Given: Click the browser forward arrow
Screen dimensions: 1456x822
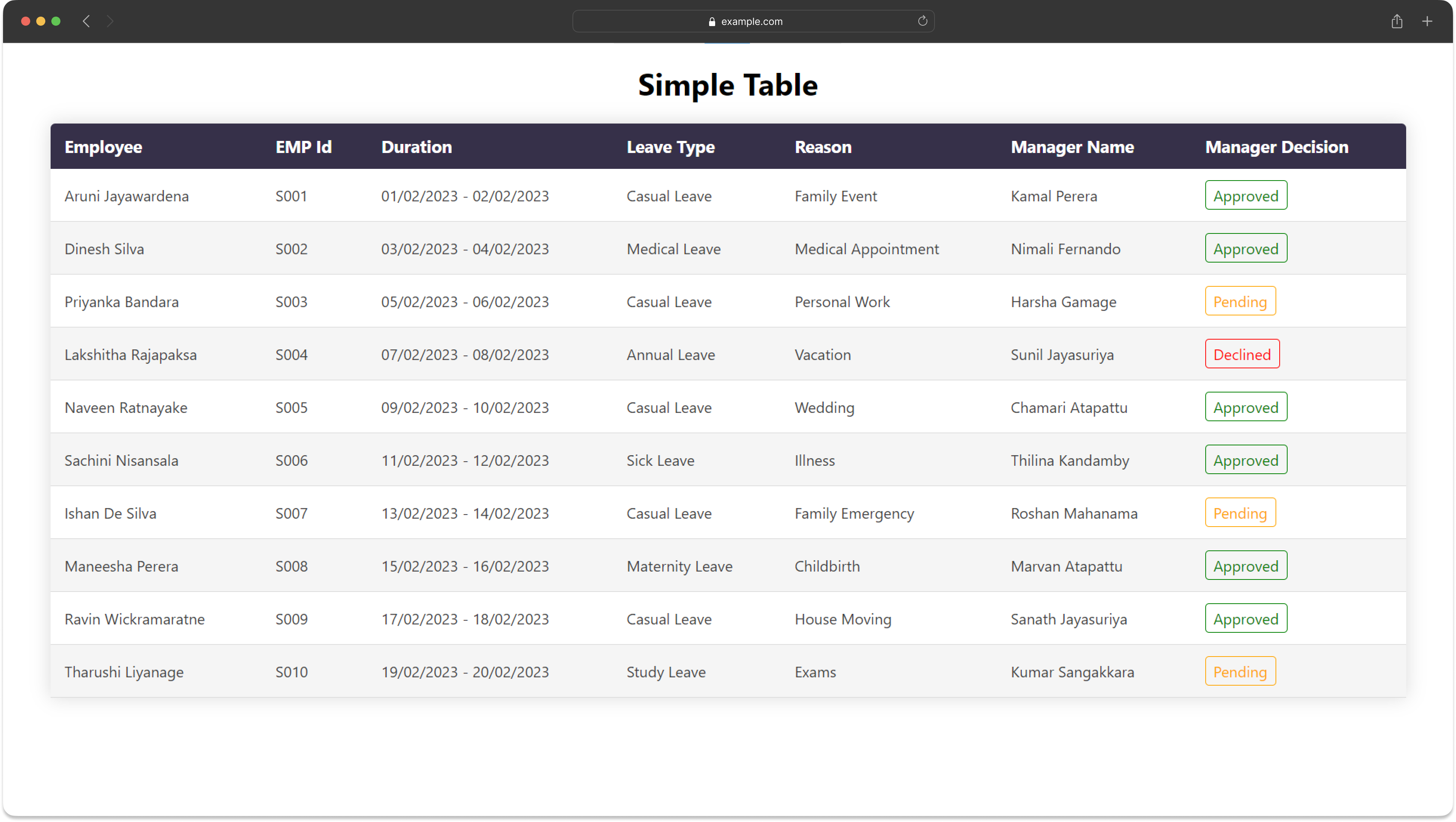Looking at the screenshot, I should click(110, 22).
